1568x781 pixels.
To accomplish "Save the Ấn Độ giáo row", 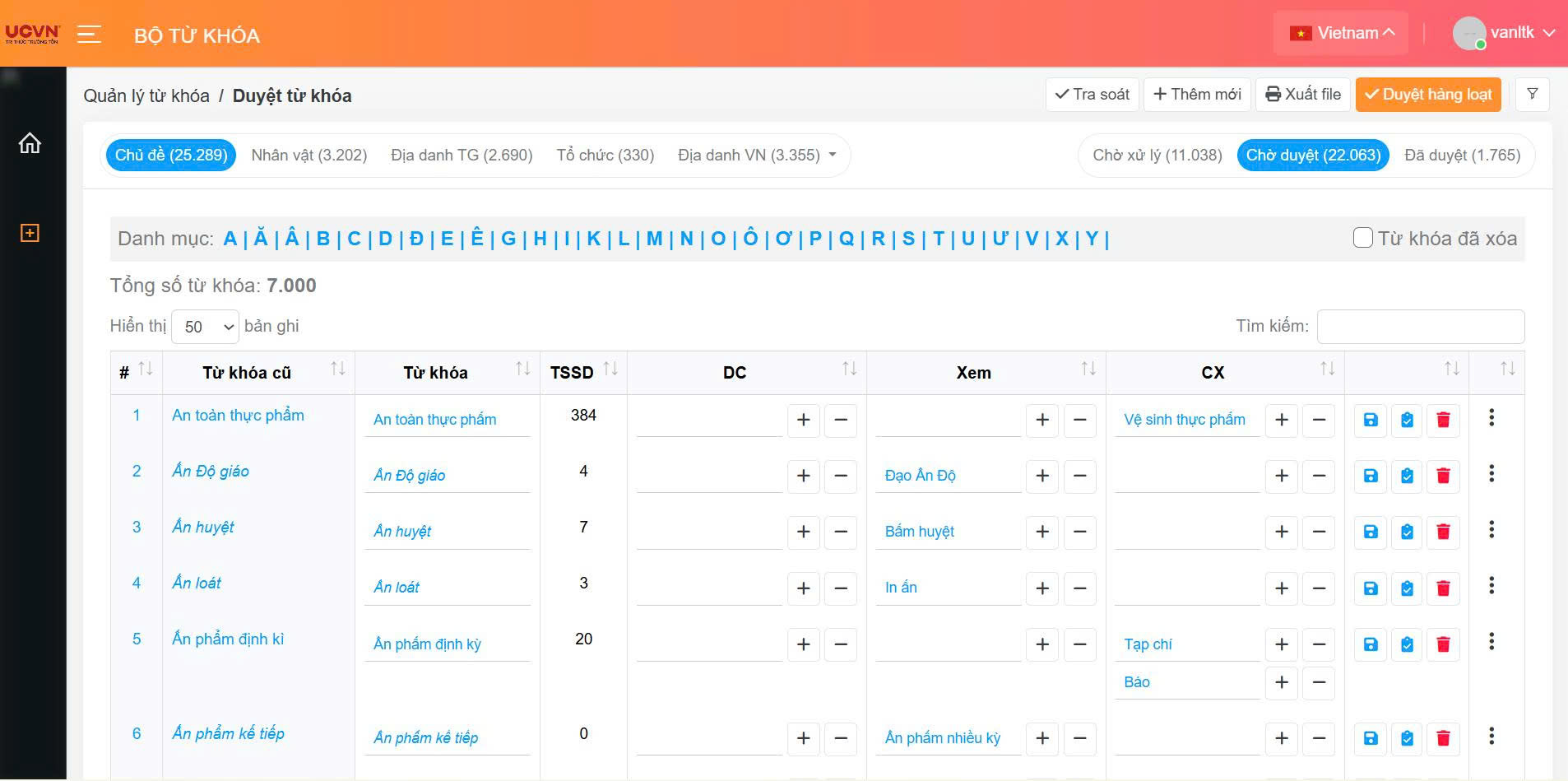I will pos(1371,476).
